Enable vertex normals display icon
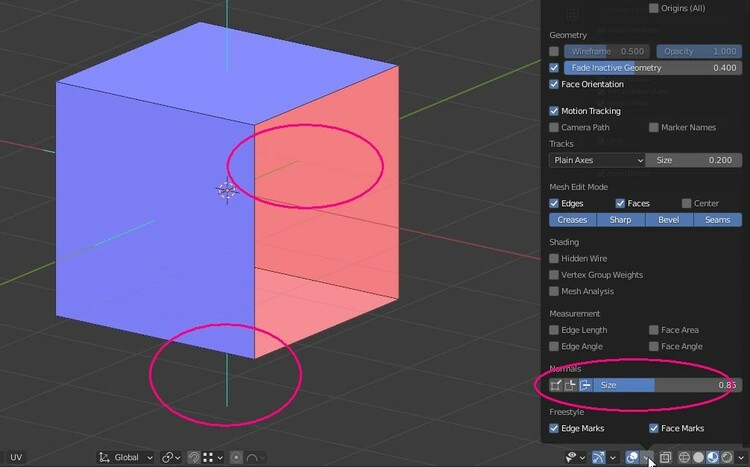Viewport: 750px width, 467px height. (556, 385)
